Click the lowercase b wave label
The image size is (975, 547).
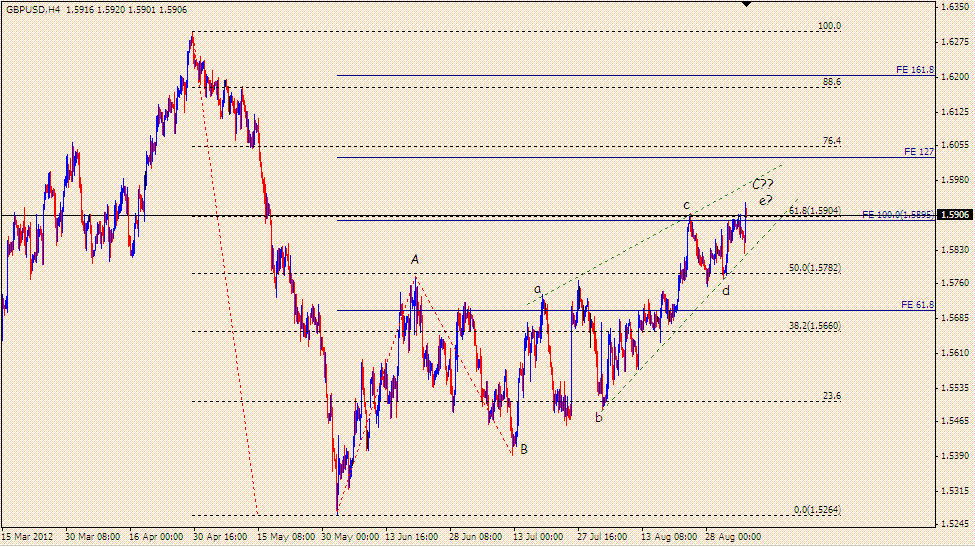tap(599, 418)
